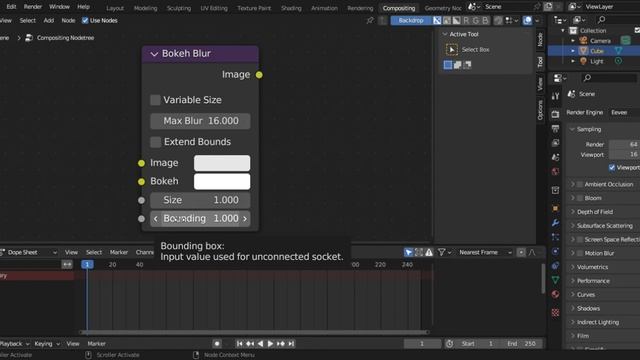This screenshot has height=360, width=640.
Task: Open the View Layer properties tab icon
Action: (555, 143)
